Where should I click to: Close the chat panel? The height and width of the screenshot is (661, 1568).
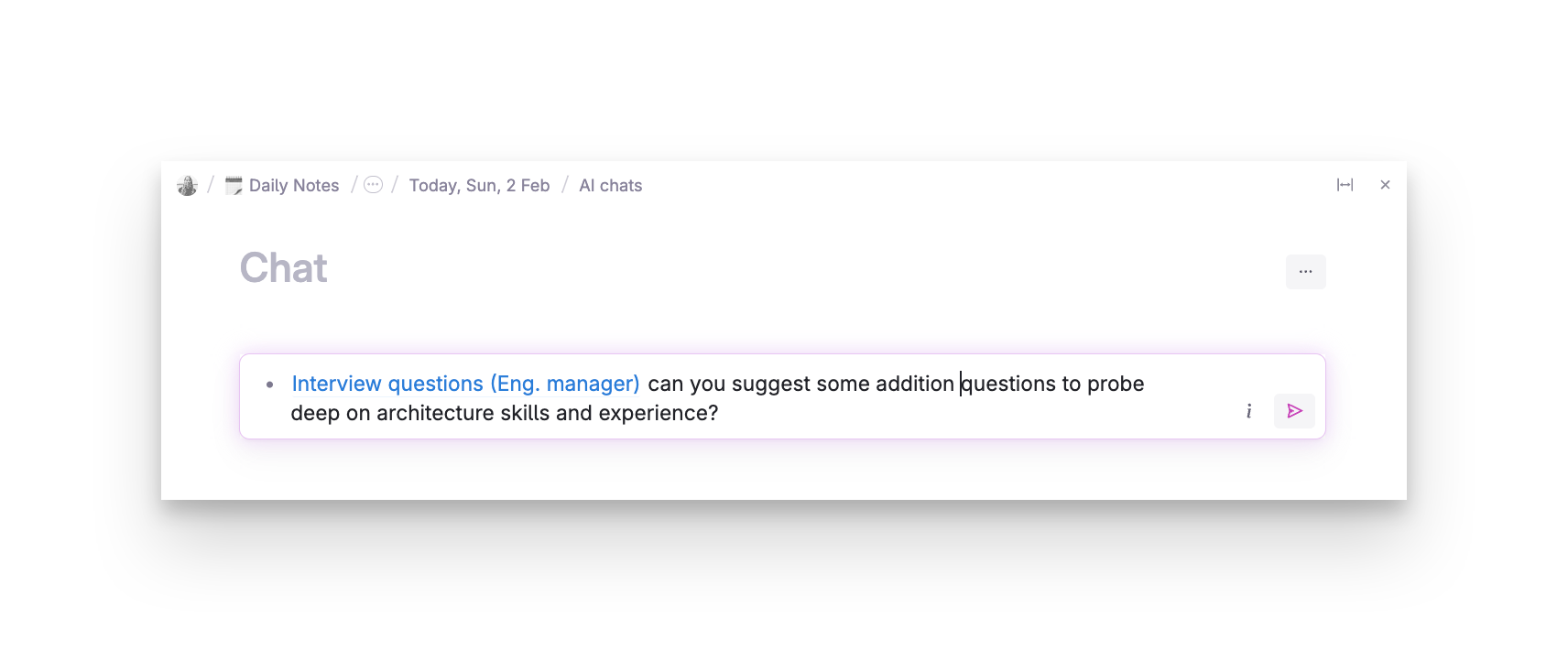pos(1385,185)
